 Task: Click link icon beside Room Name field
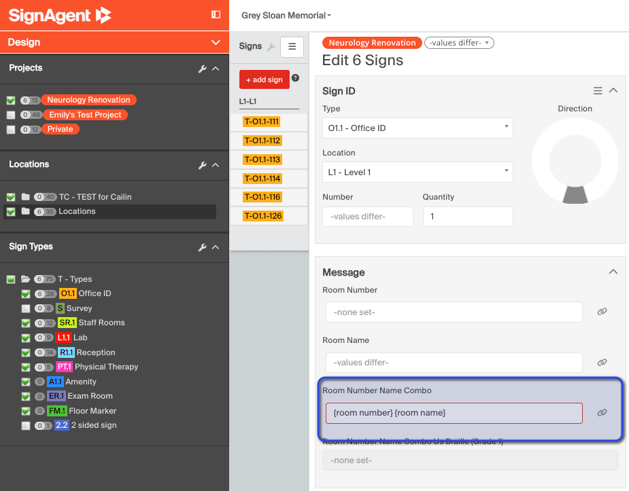(x=602, y=362)
